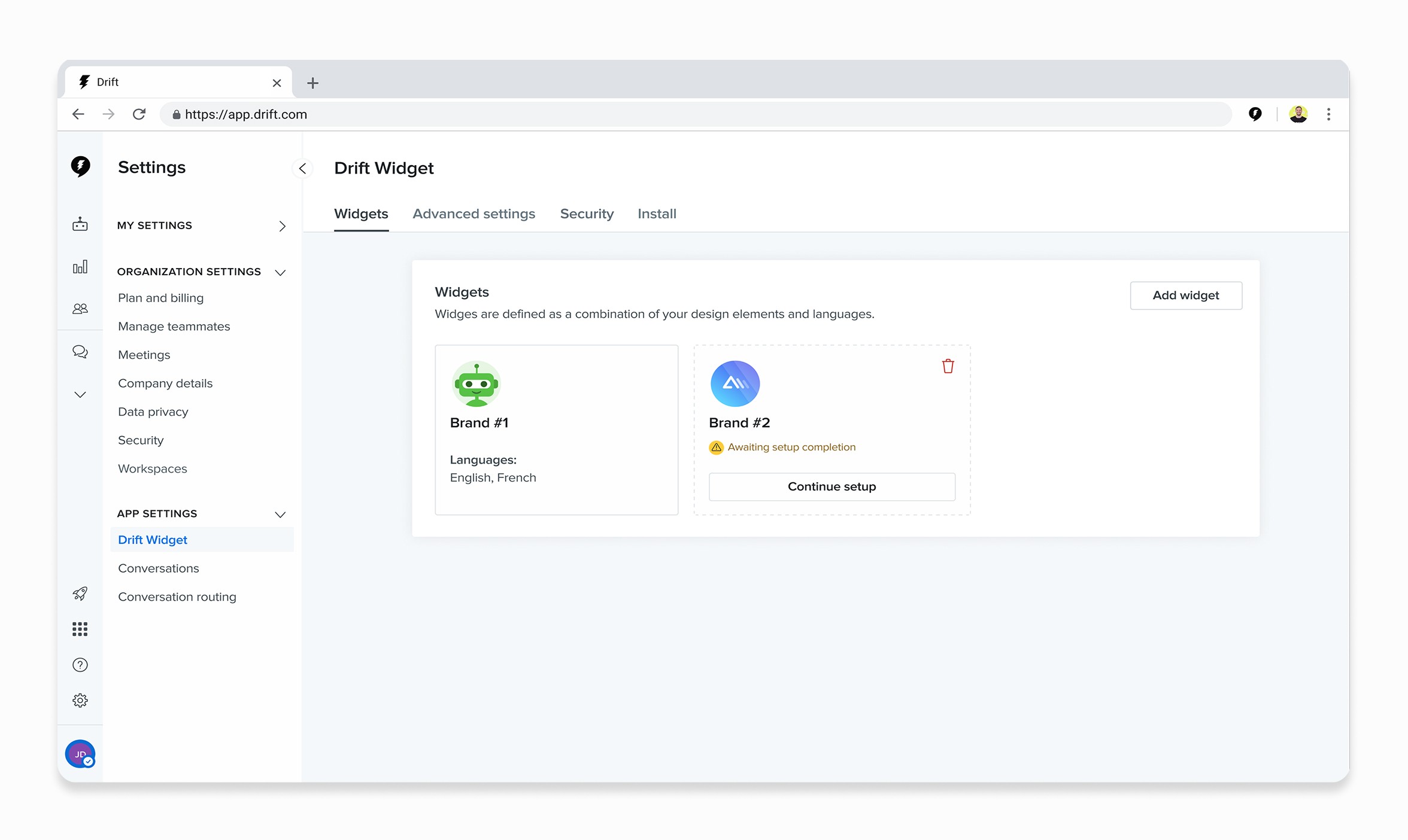Viewport: 1408px width, 840px height.
Task: Collapse the Organization Settings section
Action: (x=280, y=273)
